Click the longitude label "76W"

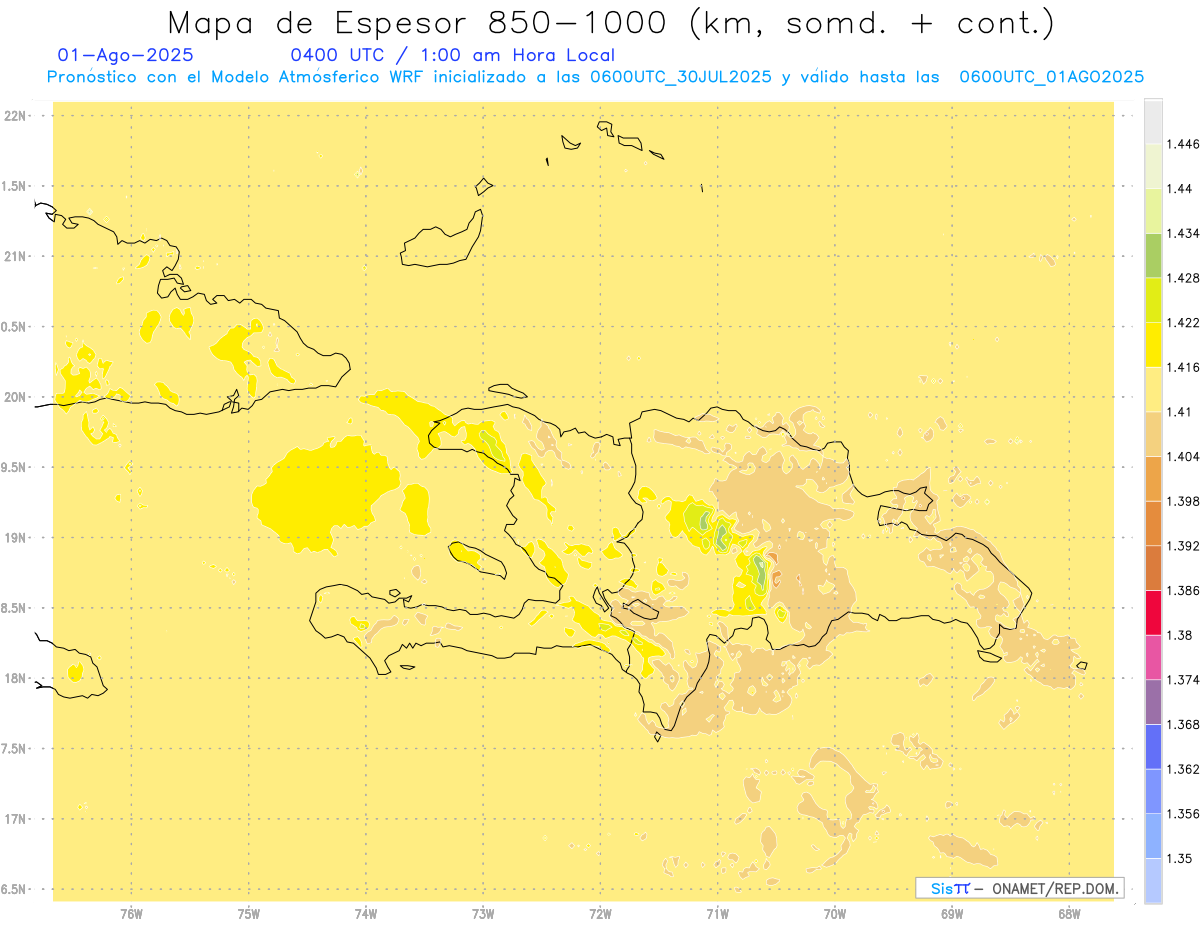click(131, 914)
